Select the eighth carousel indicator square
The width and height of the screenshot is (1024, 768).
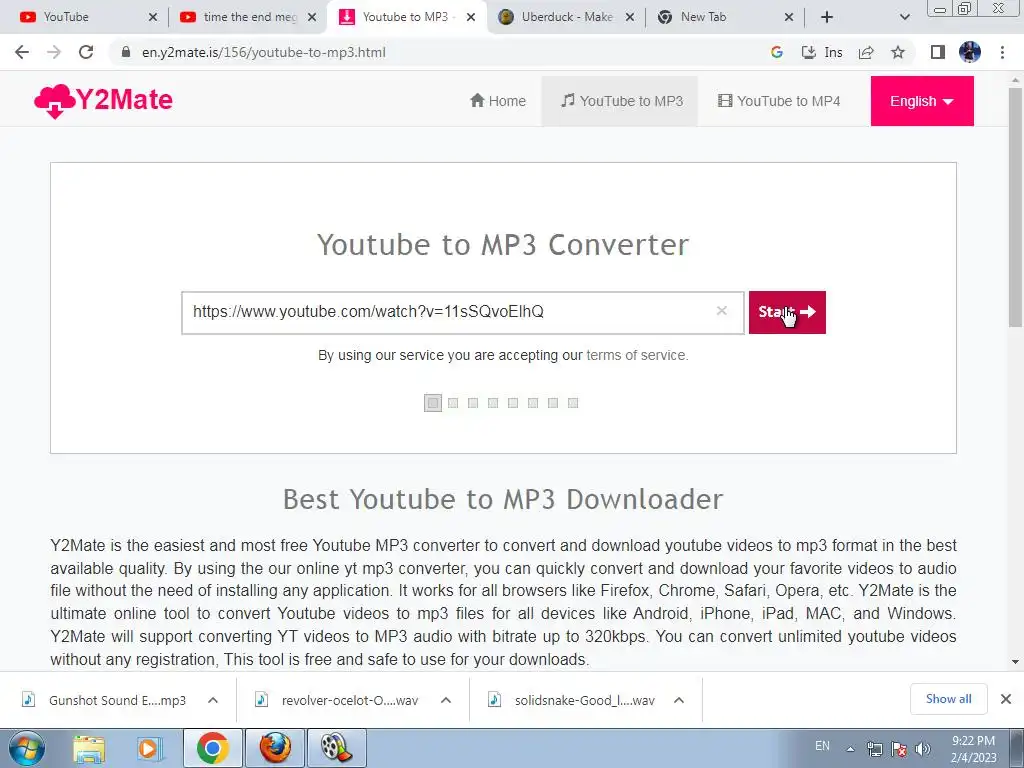click(x=573, y=403)
